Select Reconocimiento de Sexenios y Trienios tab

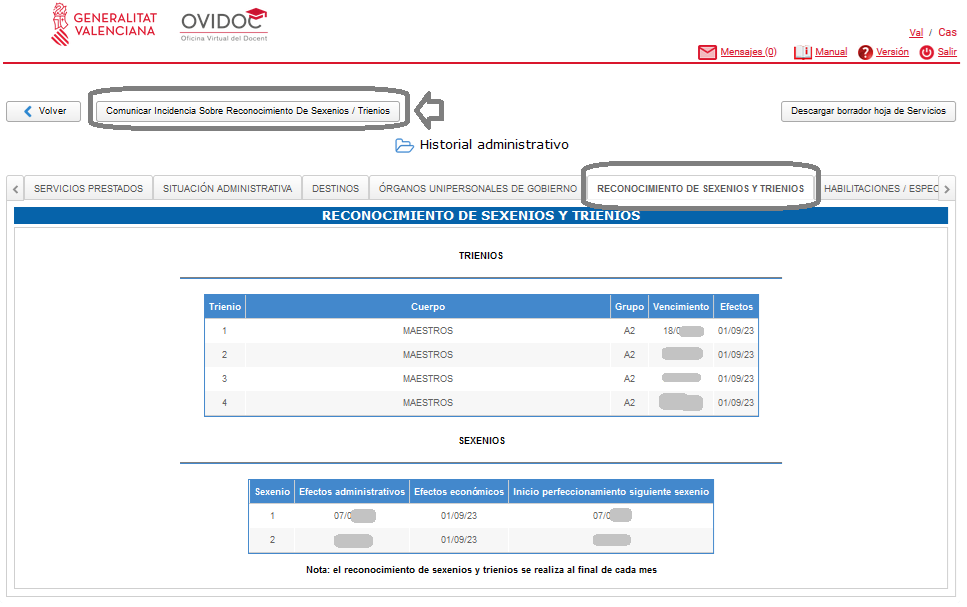coord(700,188)
